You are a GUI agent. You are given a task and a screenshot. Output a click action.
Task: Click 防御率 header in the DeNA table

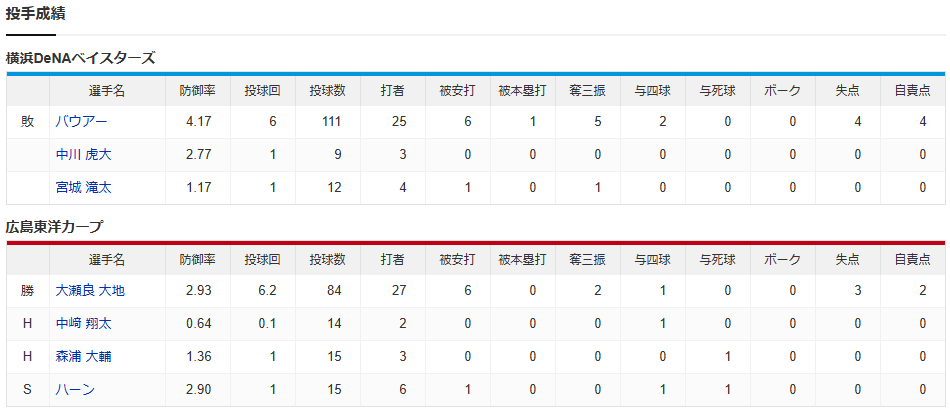198,91
